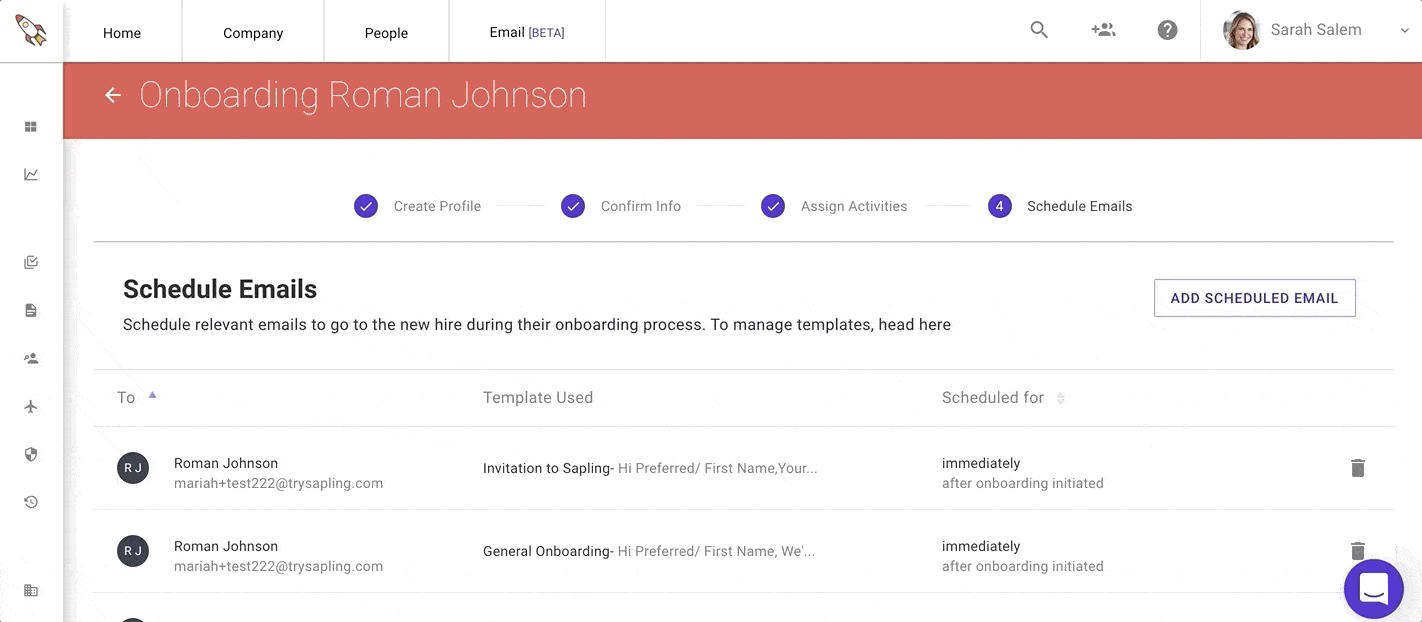The image size is (1422, 622).
Task: Select the Schedule Emails step label
Action: pyautogui.click(x=1080, y=206)
